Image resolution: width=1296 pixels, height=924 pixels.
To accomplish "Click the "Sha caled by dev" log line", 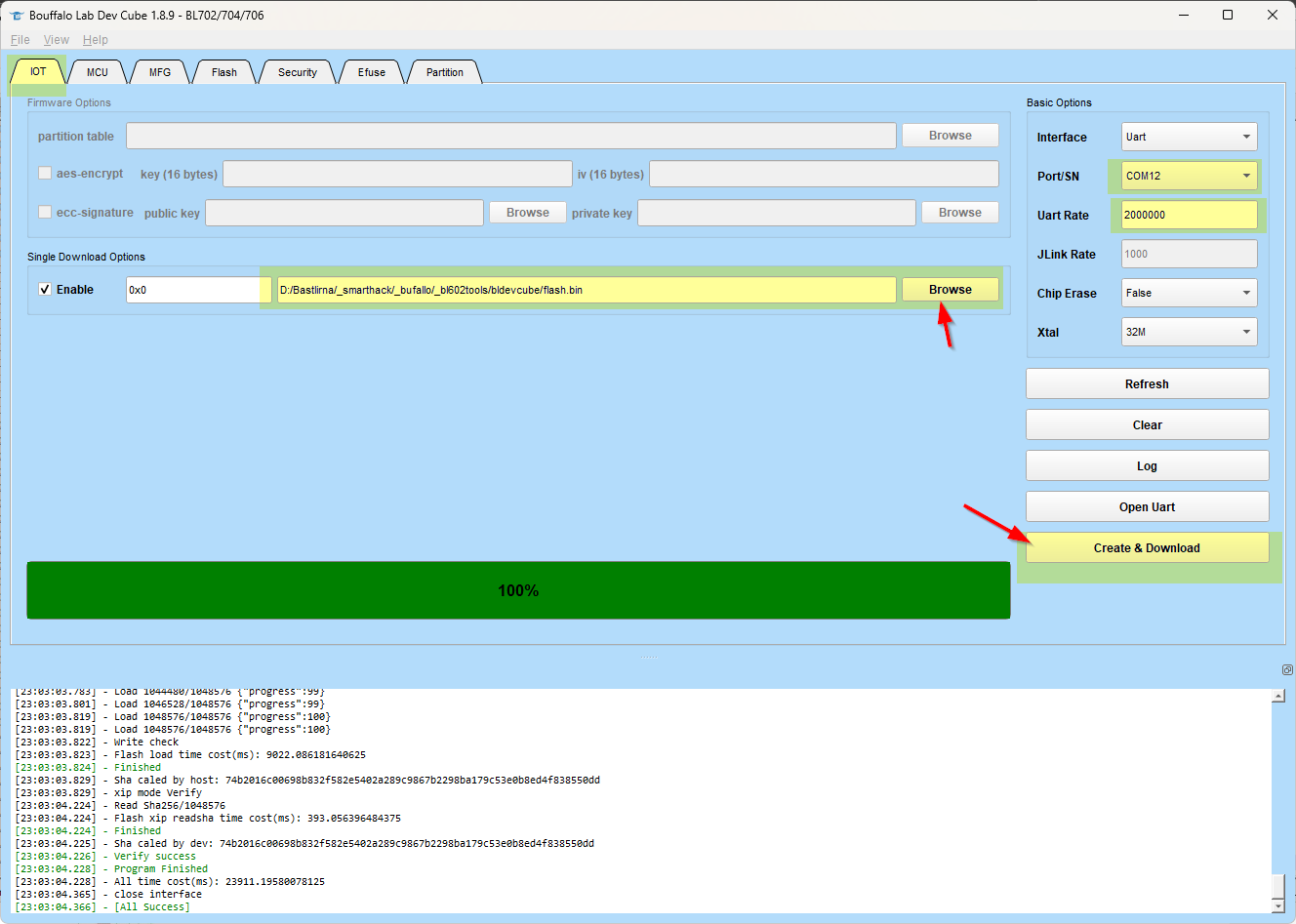I will point(304,844).
